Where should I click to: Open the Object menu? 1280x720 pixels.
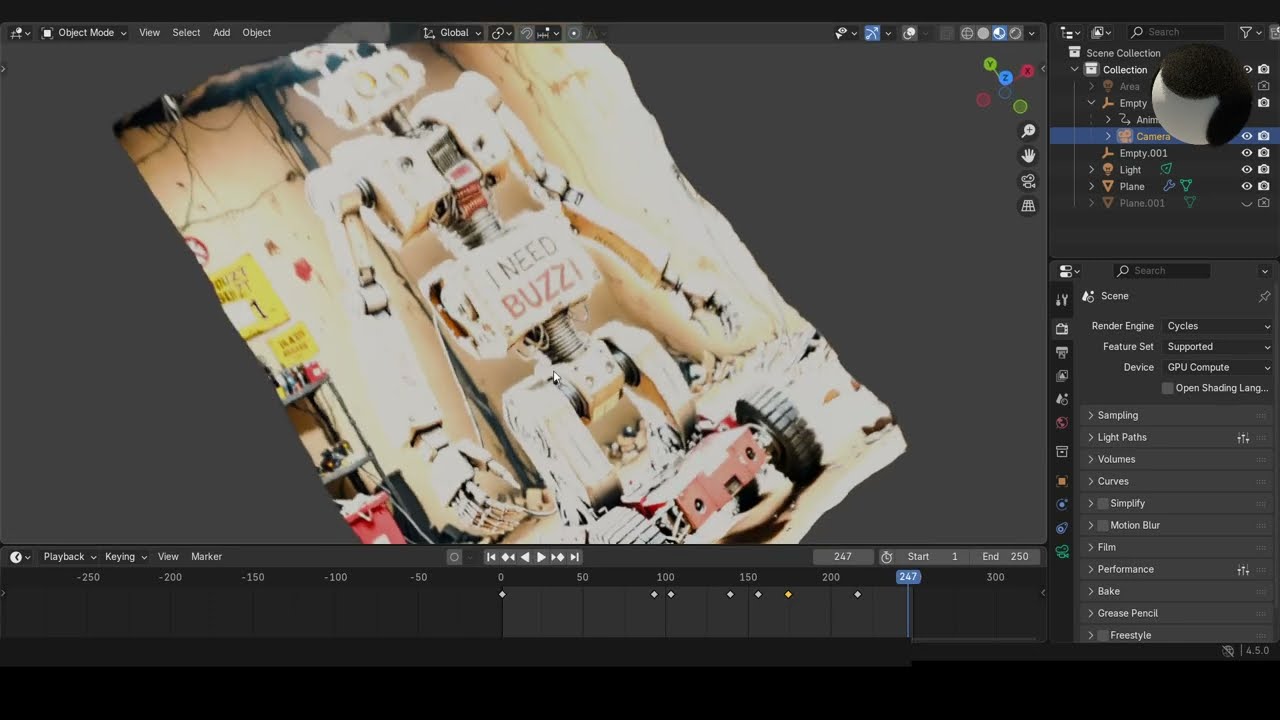[x=256, y=33]
